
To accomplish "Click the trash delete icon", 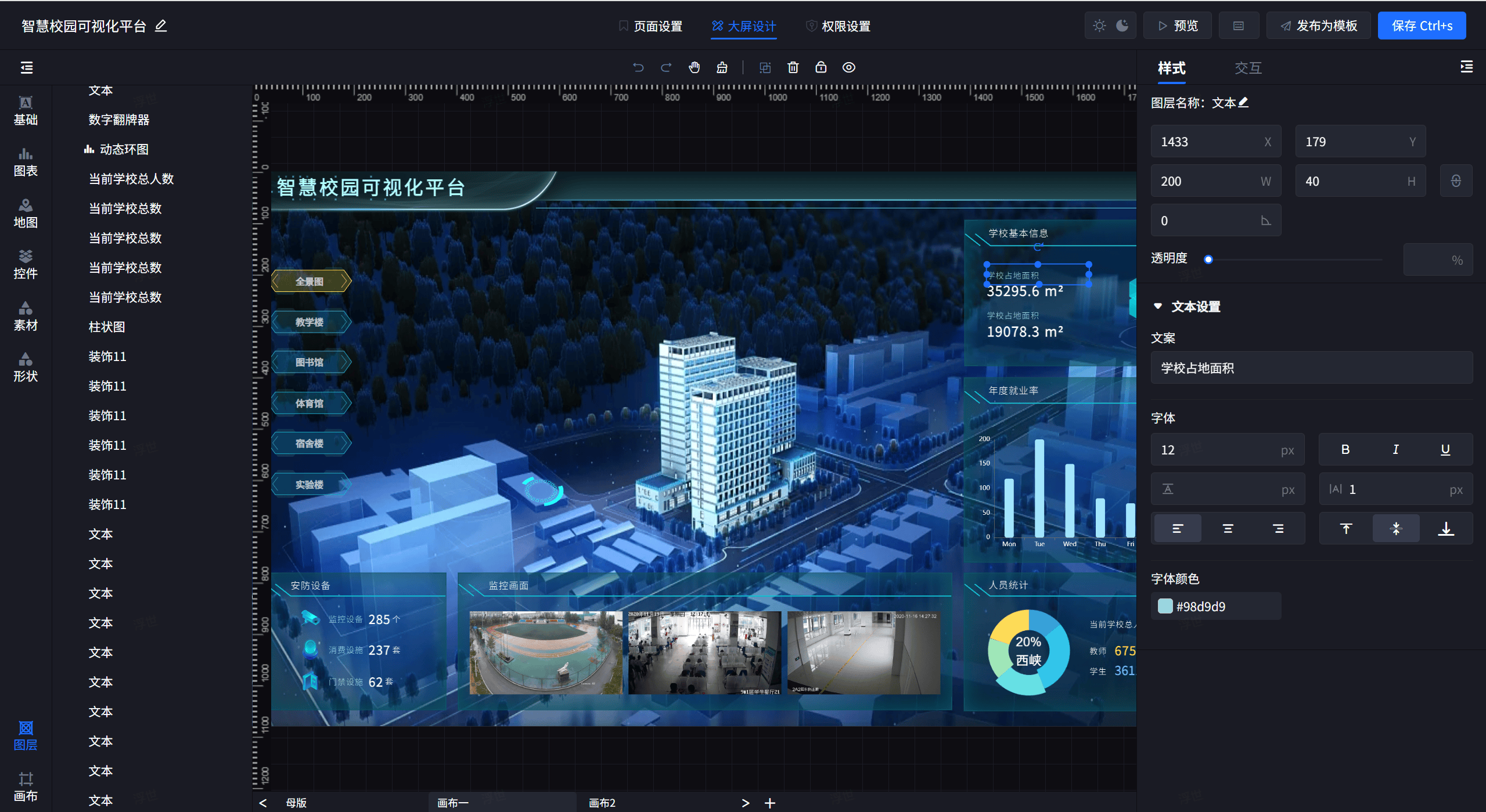I will [x=793, y=67].
